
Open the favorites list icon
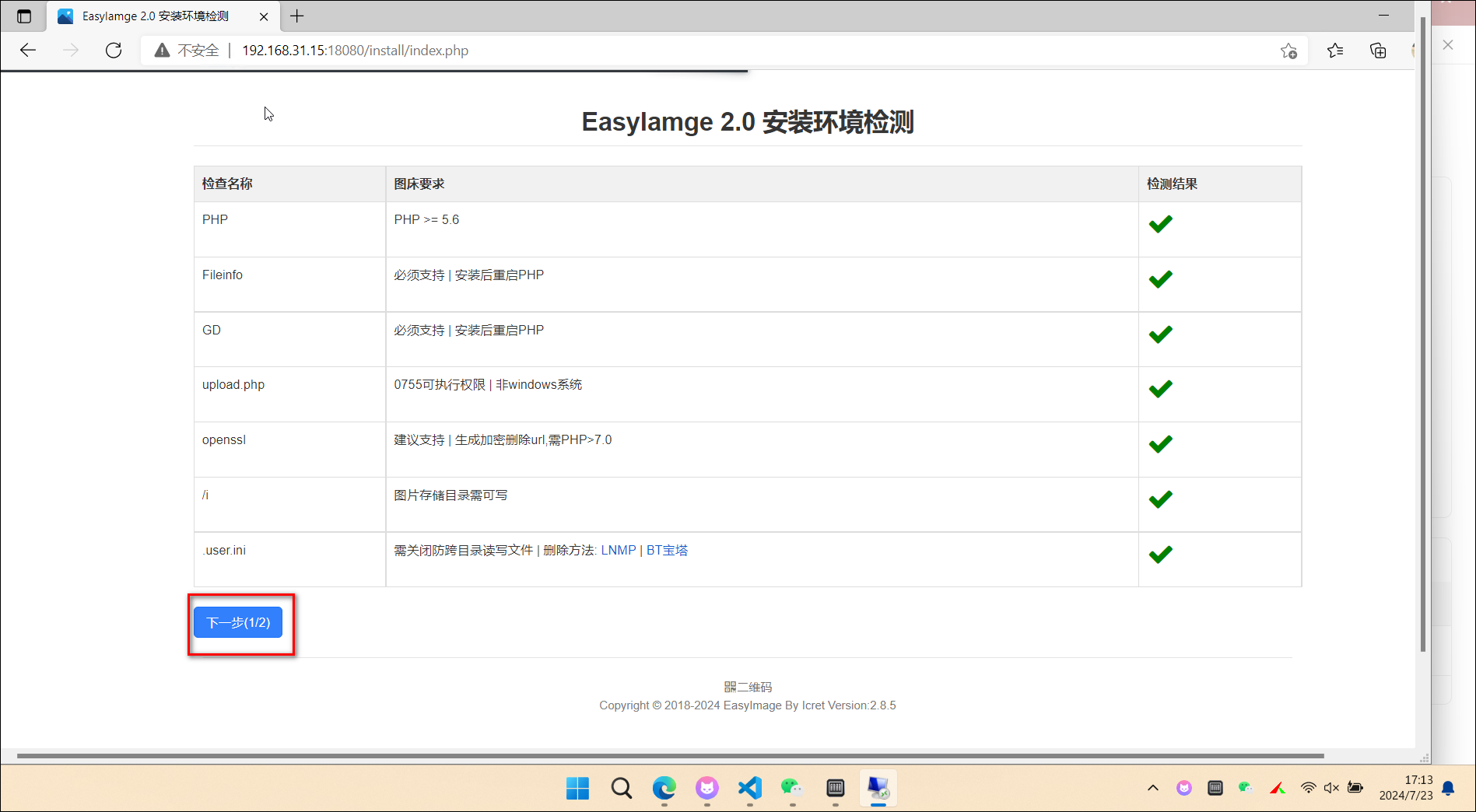[1335, 51]
